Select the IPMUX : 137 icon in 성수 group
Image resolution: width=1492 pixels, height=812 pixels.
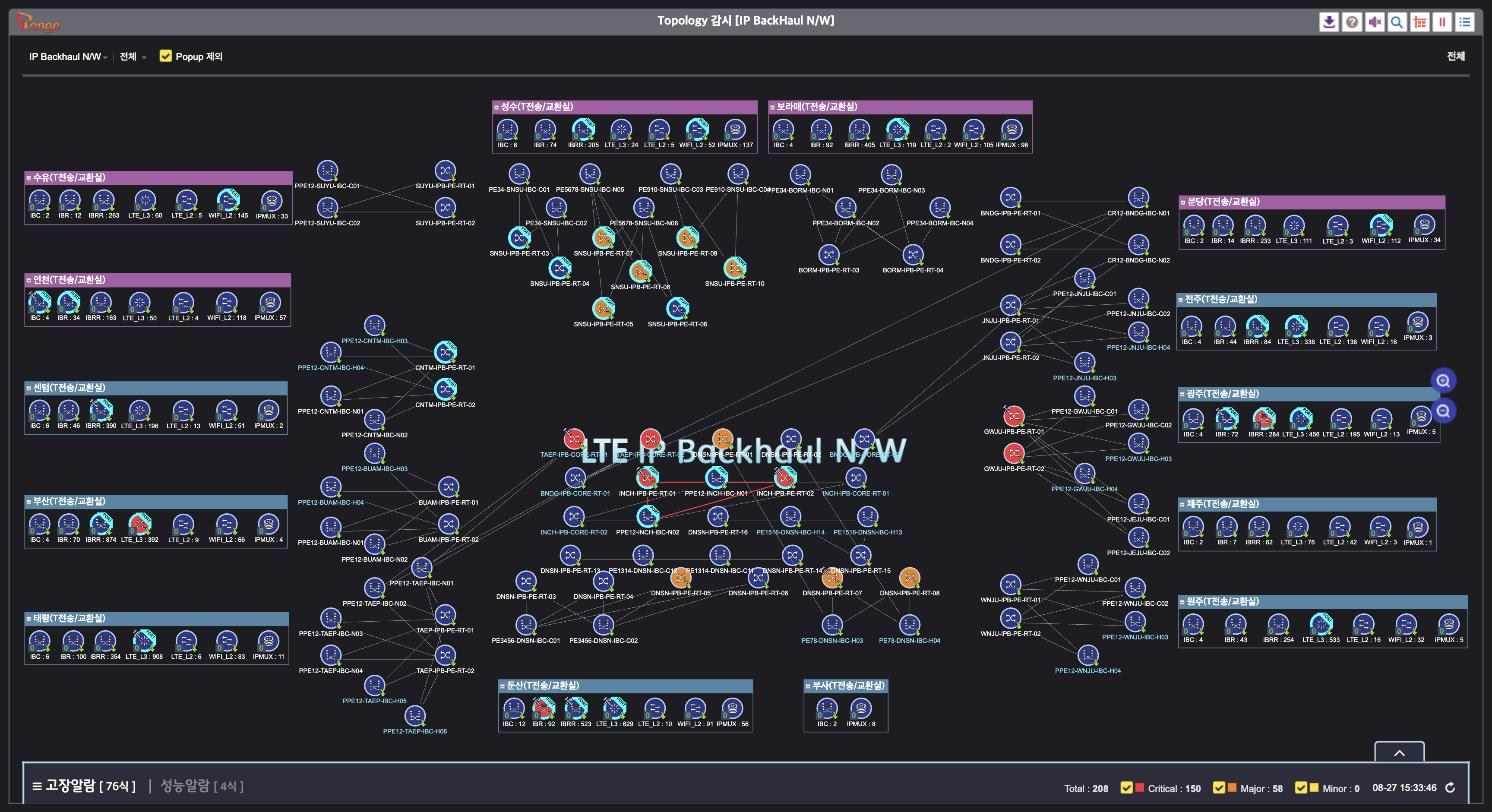pyautogui.click(x=735, y=130)
